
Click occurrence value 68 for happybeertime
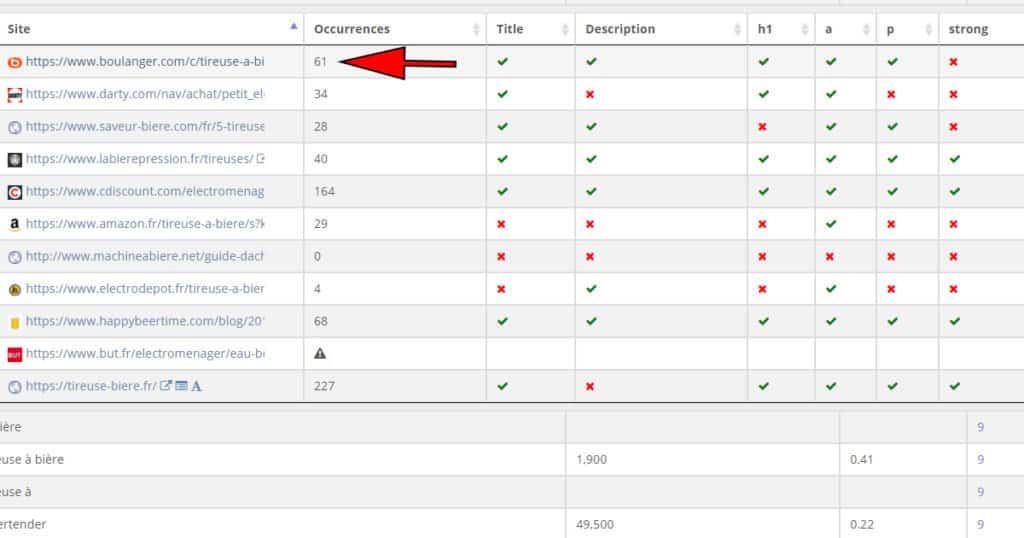point(320,321)
